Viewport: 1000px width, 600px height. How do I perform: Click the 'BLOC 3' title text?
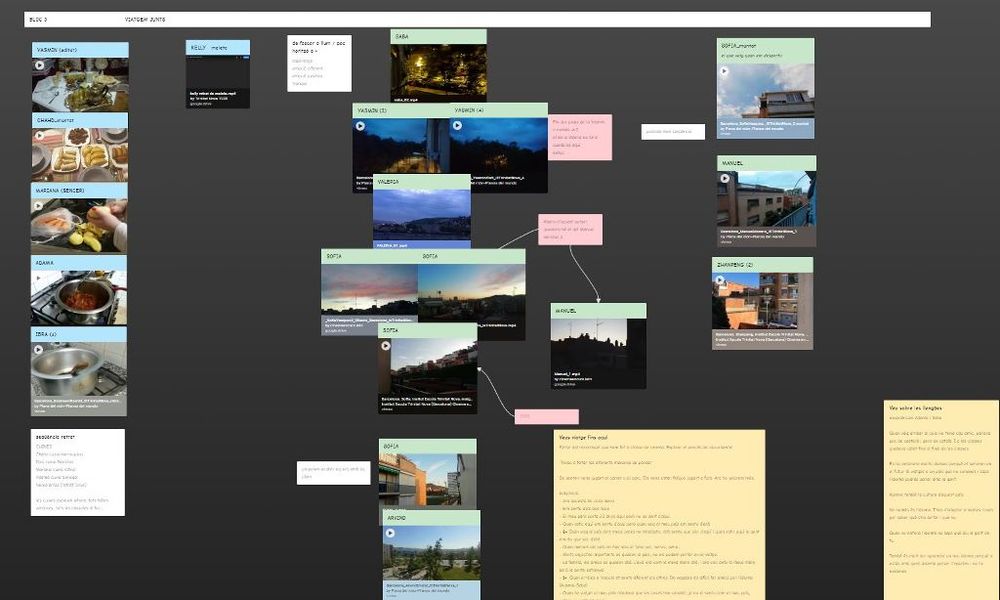click(x=38, y=20)
